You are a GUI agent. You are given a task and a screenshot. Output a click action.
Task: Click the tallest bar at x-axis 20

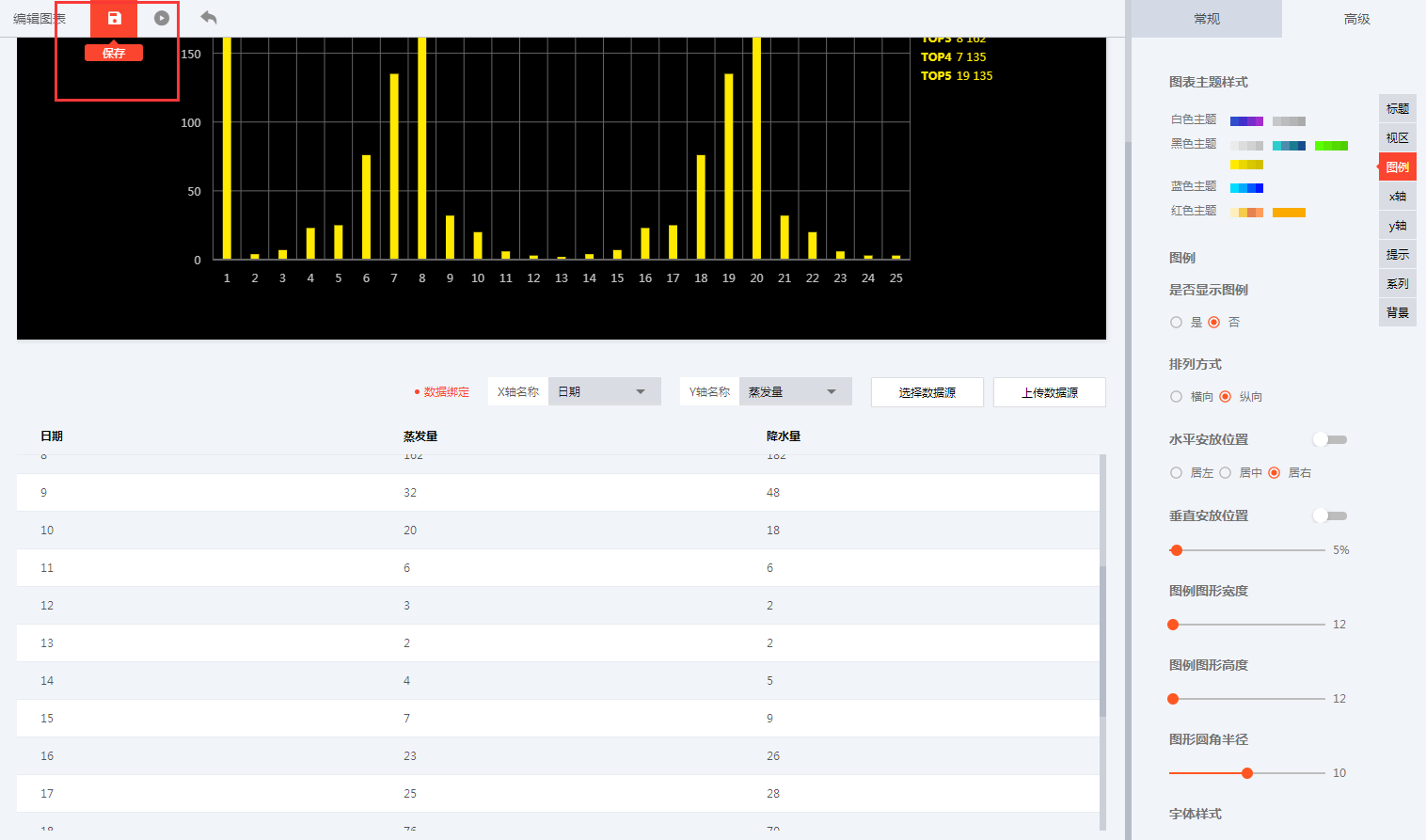click(x=756, y=148)
